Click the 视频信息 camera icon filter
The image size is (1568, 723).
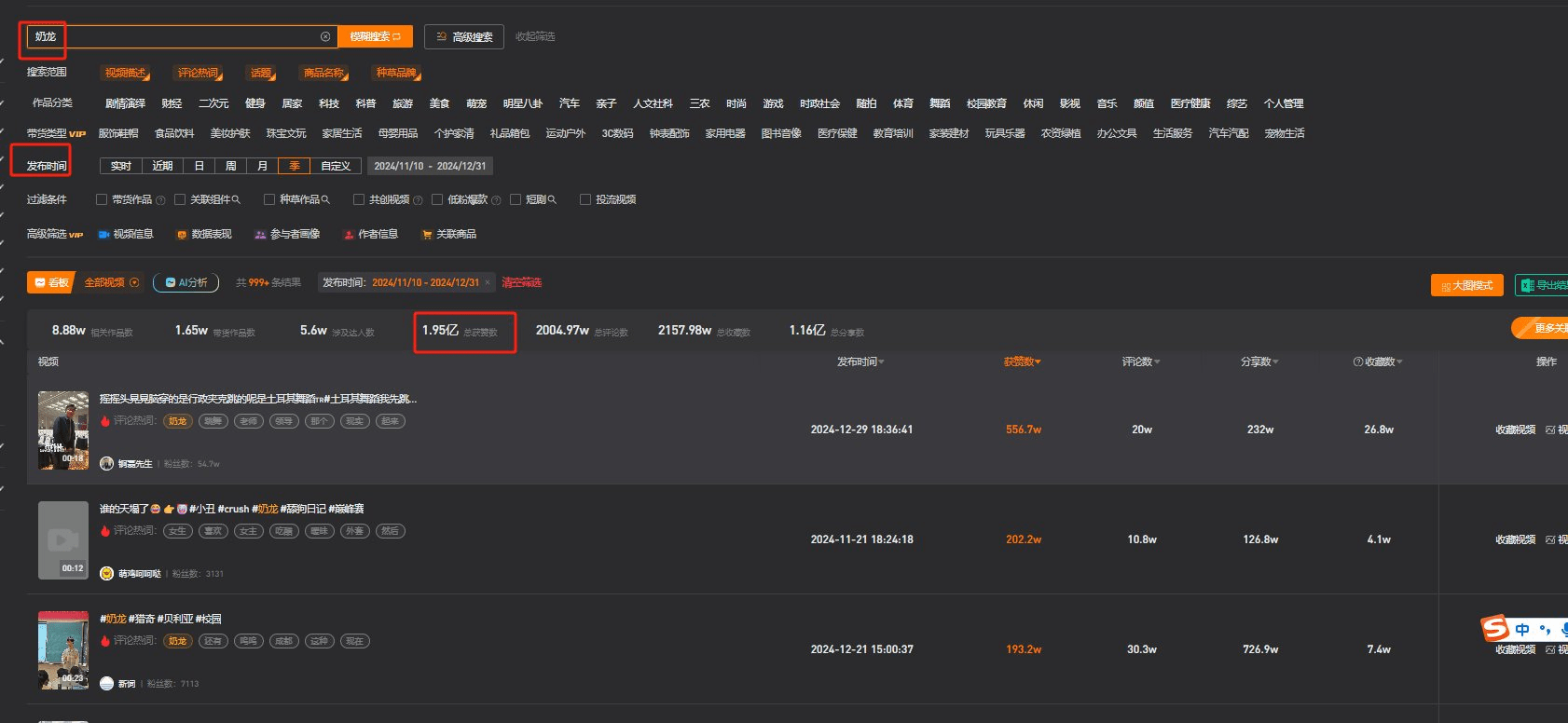(x=104, y=235)
